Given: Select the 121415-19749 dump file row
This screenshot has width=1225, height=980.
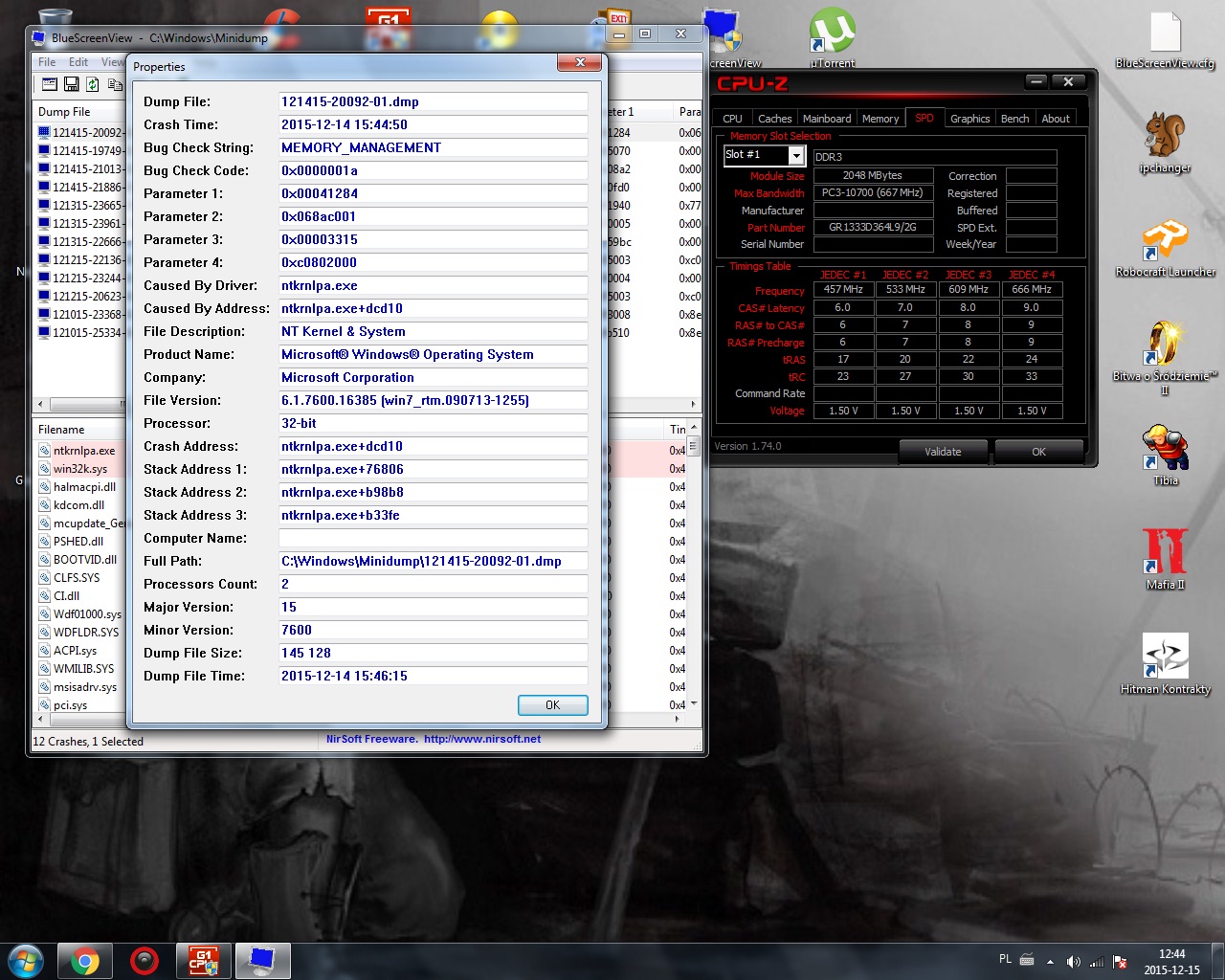Looking at the screenshot, I should point(81,151).
